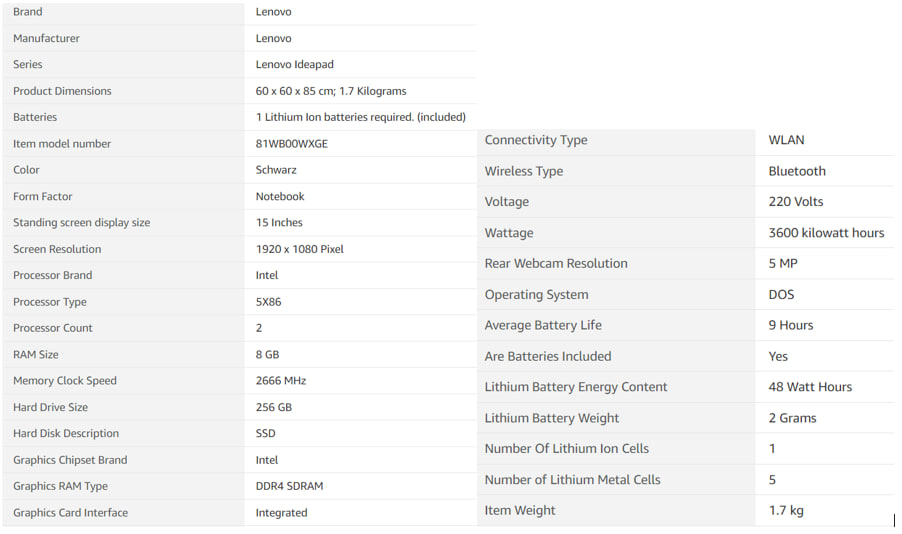
Task: Select the RAM Size 8 GB value
Action: click(x=267, y=354)
